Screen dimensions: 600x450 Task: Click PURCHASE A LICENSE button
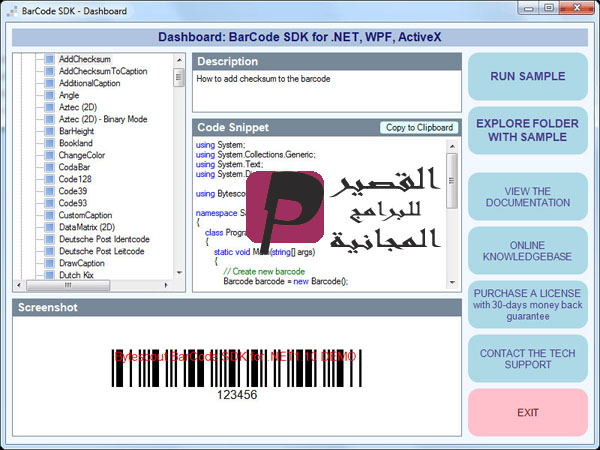[528, 305]
